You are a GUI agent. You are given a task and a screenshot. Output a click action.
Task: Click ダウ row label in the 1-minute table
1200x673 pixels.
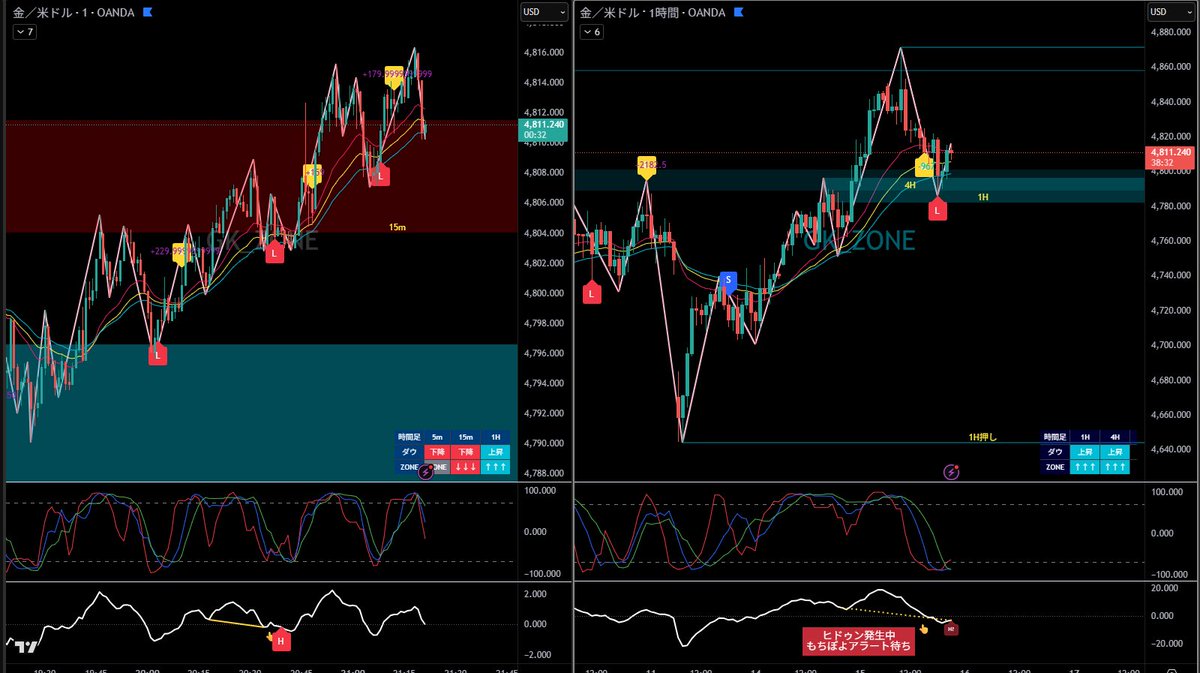click(409, 452)
